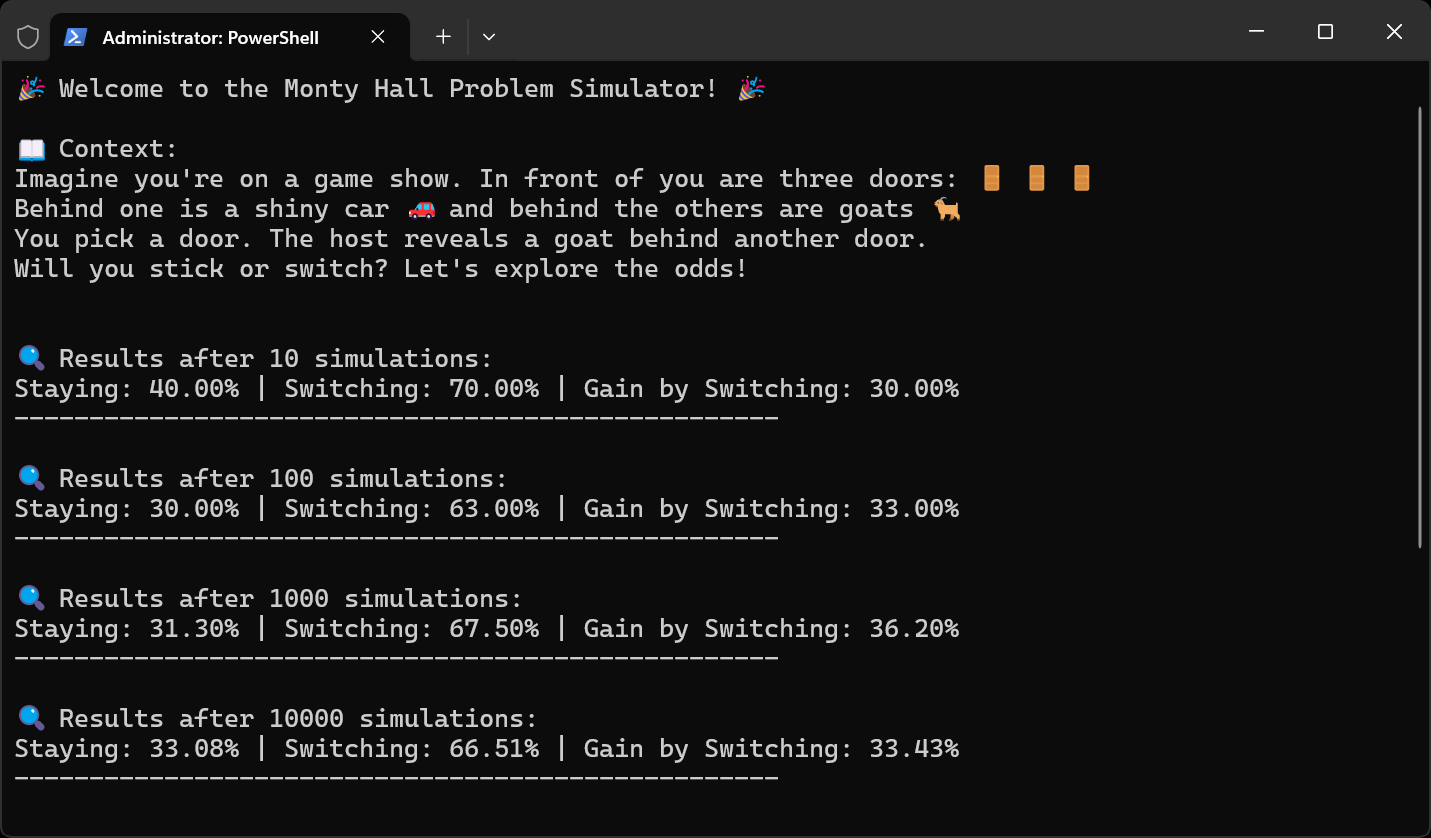Click the shield icon in title bar
The width and height of the screenshot is (1431, 838).
(x=28, y=37)
